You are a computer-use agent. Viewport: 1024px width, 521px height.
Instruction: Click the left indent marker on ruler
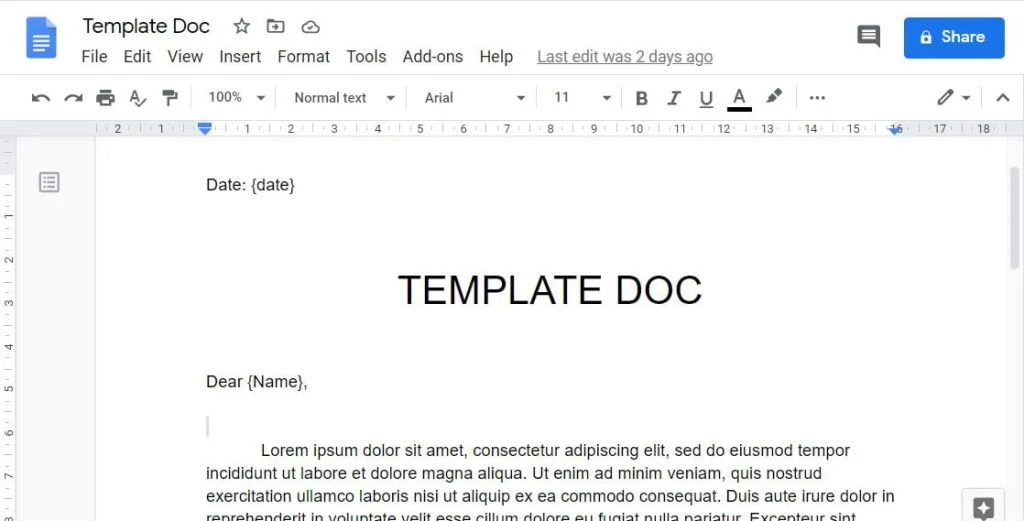click(x=205, y=129)
